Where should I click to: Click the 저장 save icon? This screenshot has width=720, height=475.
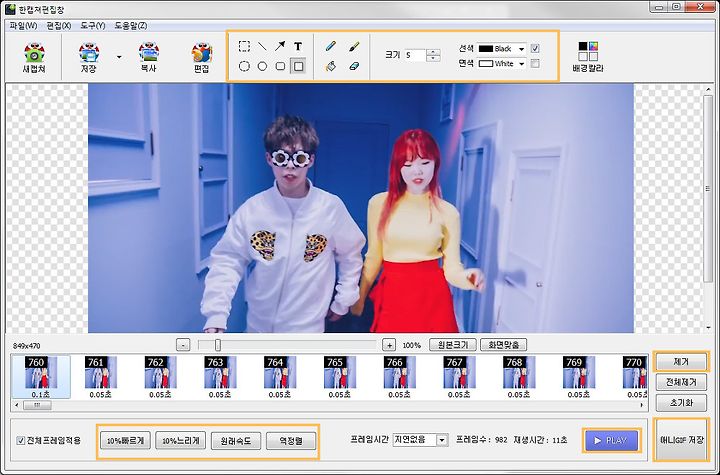(89, 57)
